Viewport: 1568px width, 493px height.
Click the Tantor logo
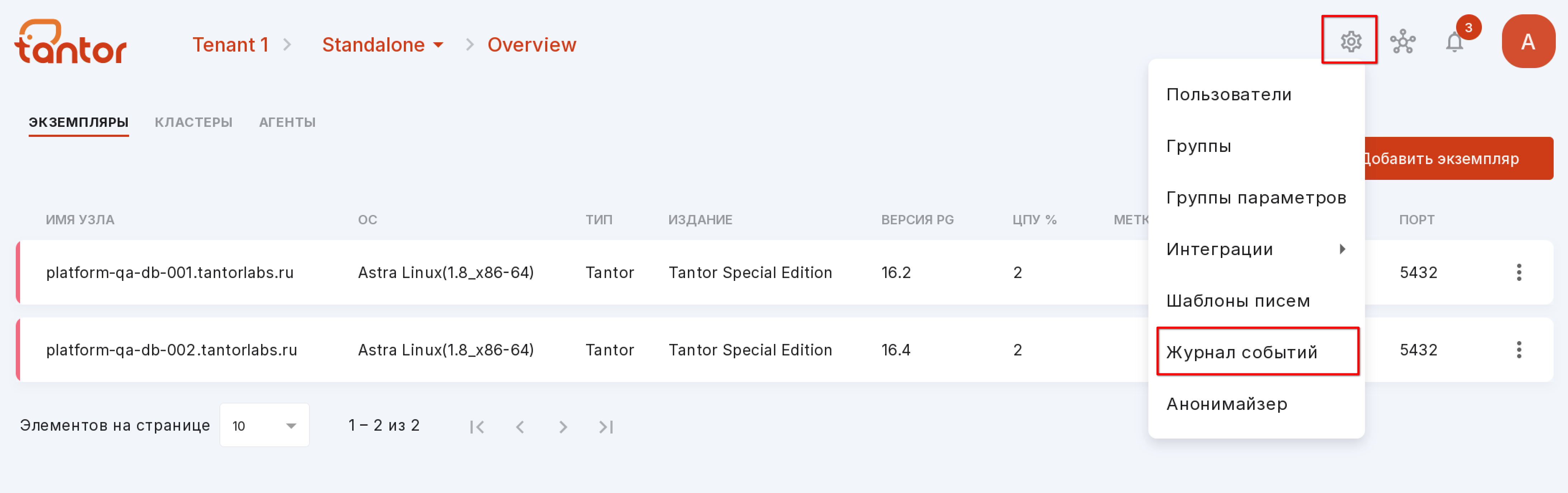coord(71,41)
